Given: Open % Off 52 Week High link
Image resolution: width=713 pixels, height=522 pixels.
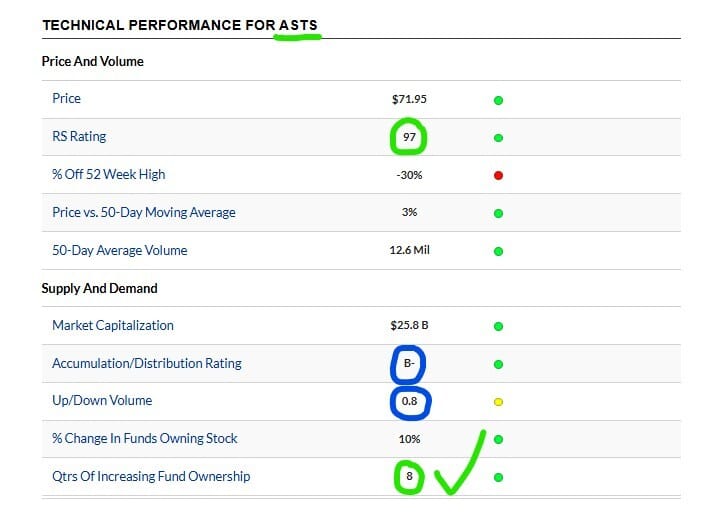Looking at the screenshot, I should coord(109,174).
